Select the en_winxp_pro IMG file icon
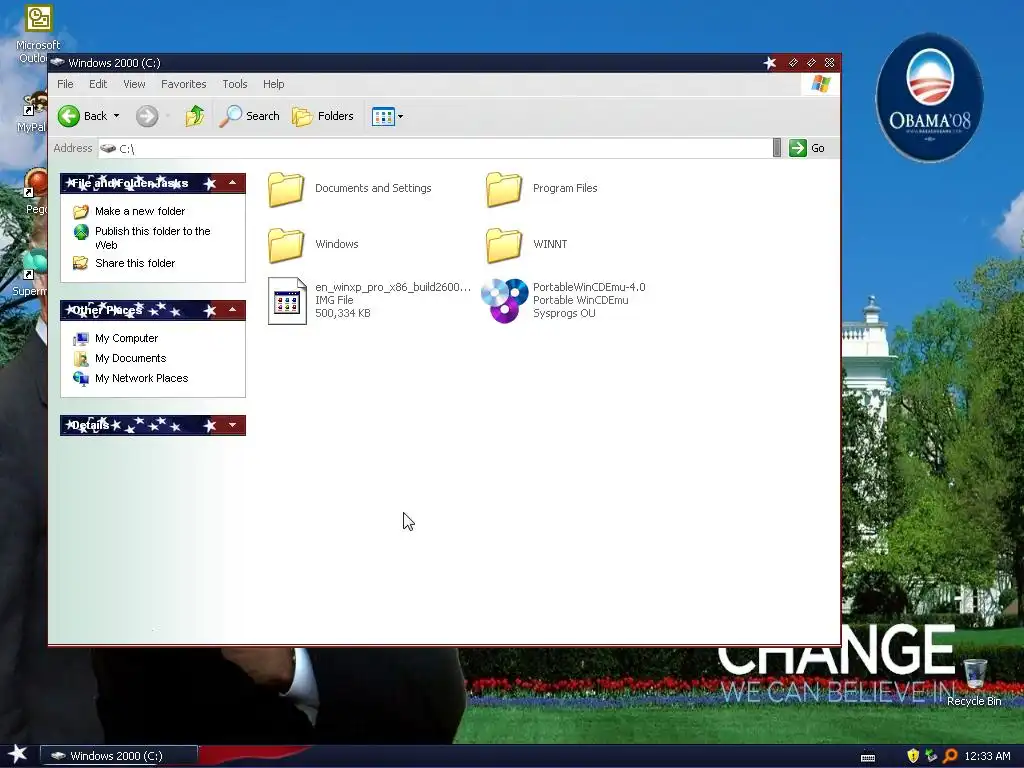 tap(287, 301)
